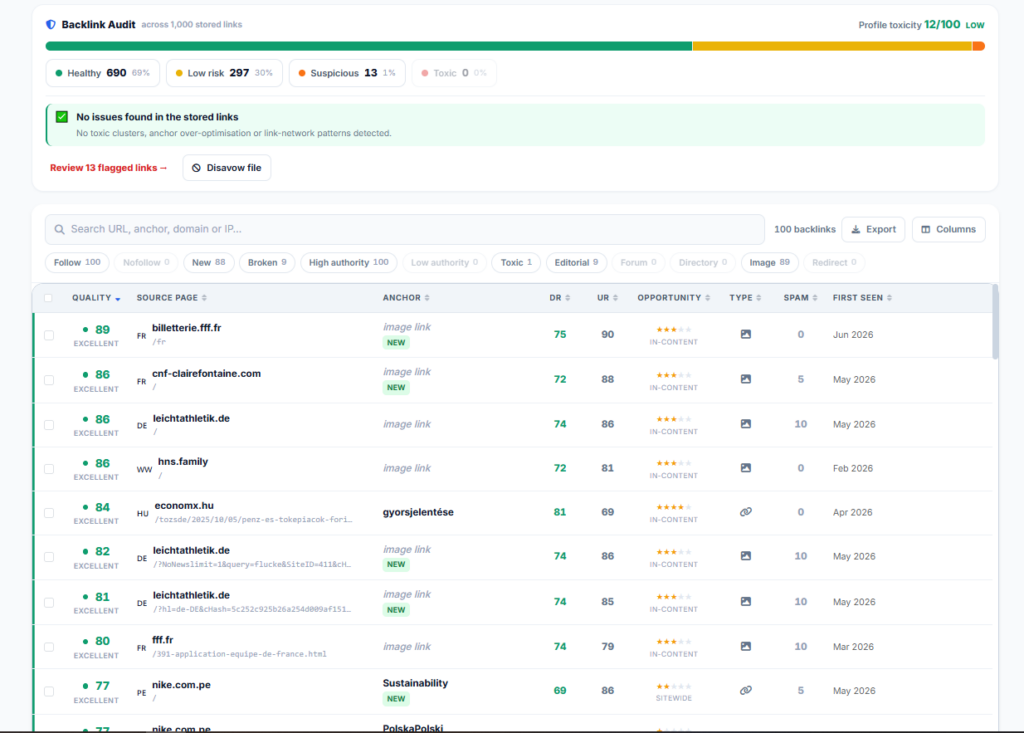Click the Backlink Audit shield icon
Image resolution: width=1024 pixels, height=733 pixels.
[x=50, y=25]
